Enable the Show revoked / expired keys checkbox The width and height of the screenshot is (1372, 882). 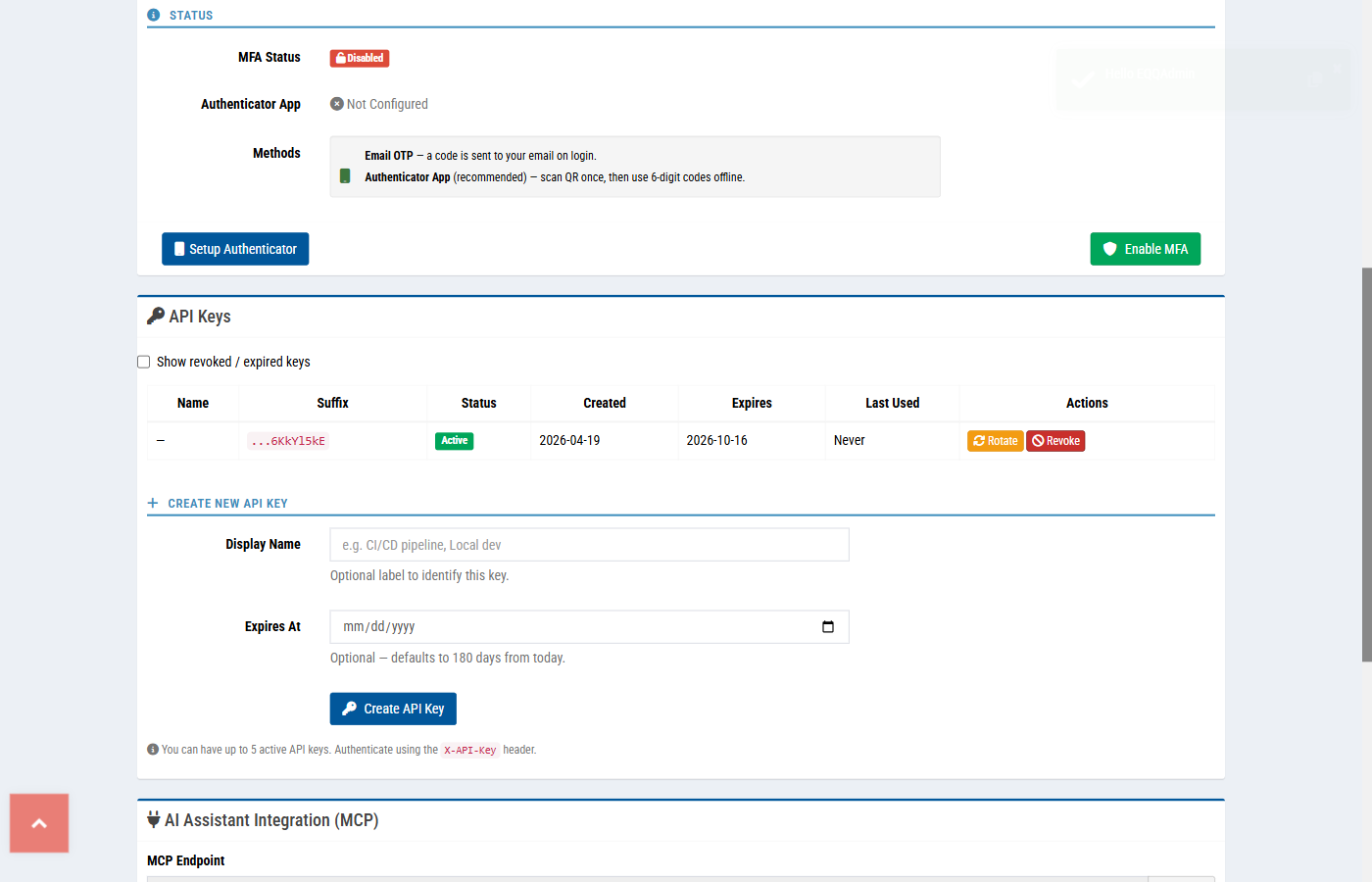click(144, 362)
